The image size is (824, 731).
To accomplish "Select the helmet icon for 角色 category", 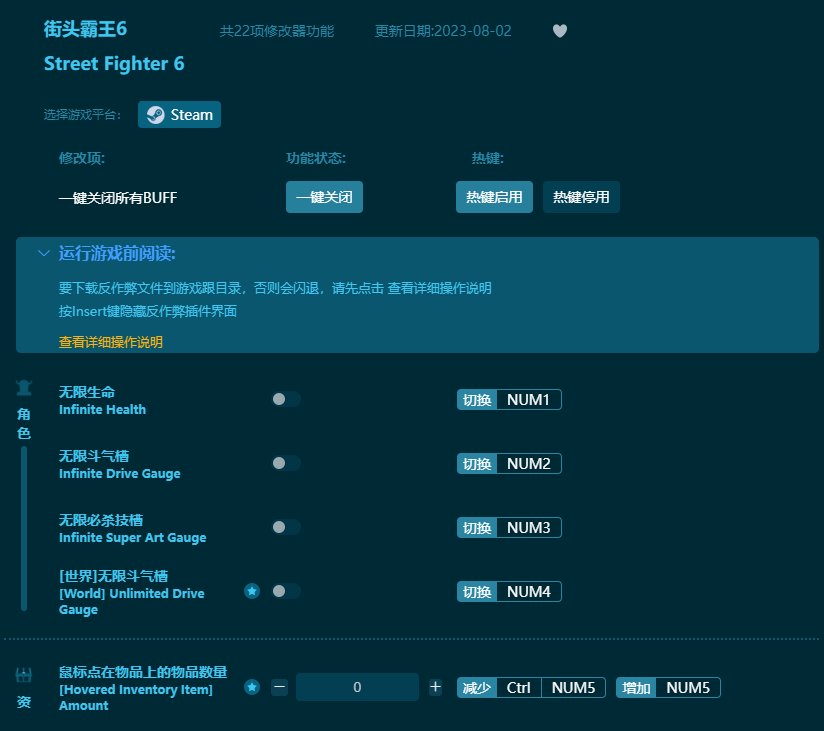I will 24,389.
